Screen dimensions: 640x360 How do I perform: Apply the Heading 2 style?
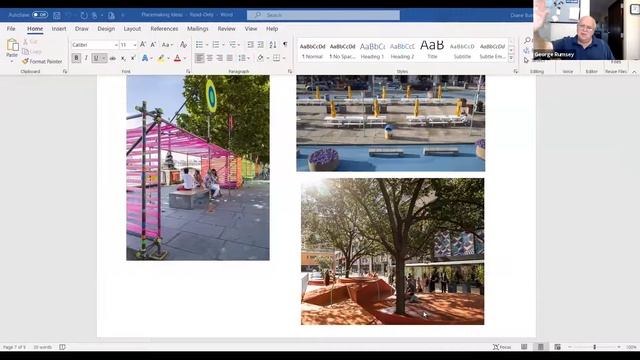tap(402, 51)
